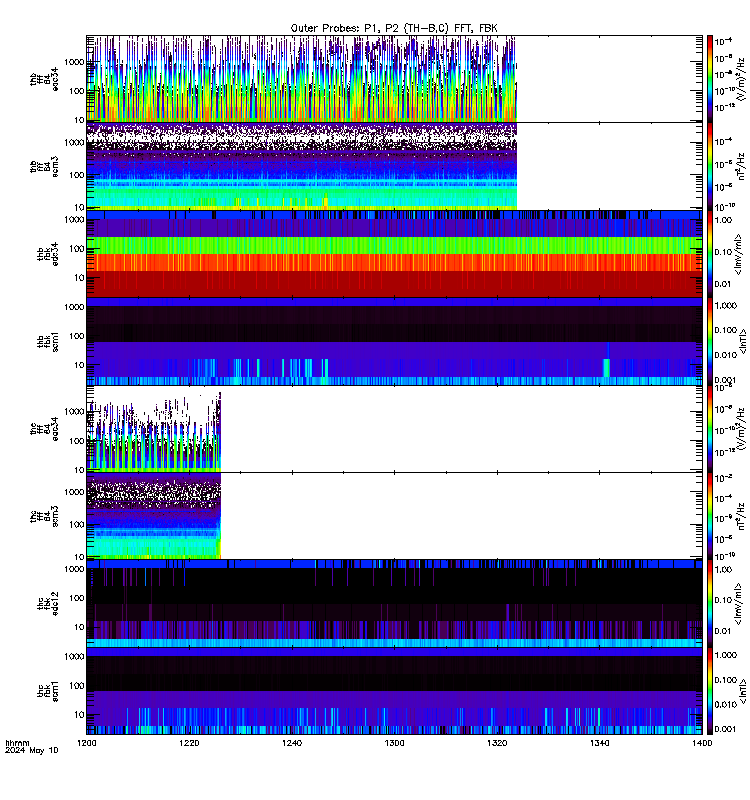750x800 pixels.
Task: Click the plot title 'Outer Probes: P1, P2 (TH-B,C) FFT, FBK'
Action: coord(394,28)
